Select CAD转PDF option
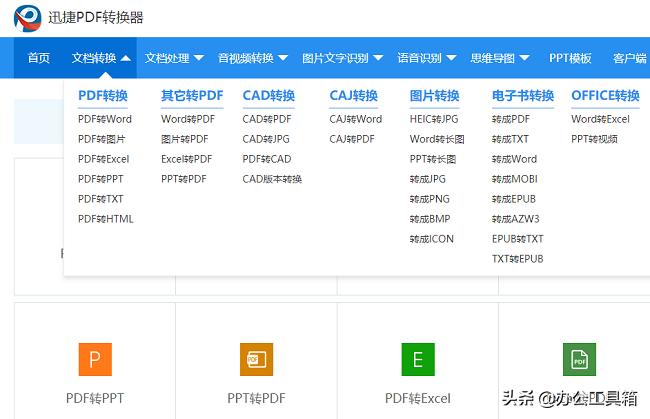 click(x=267, y=119)
